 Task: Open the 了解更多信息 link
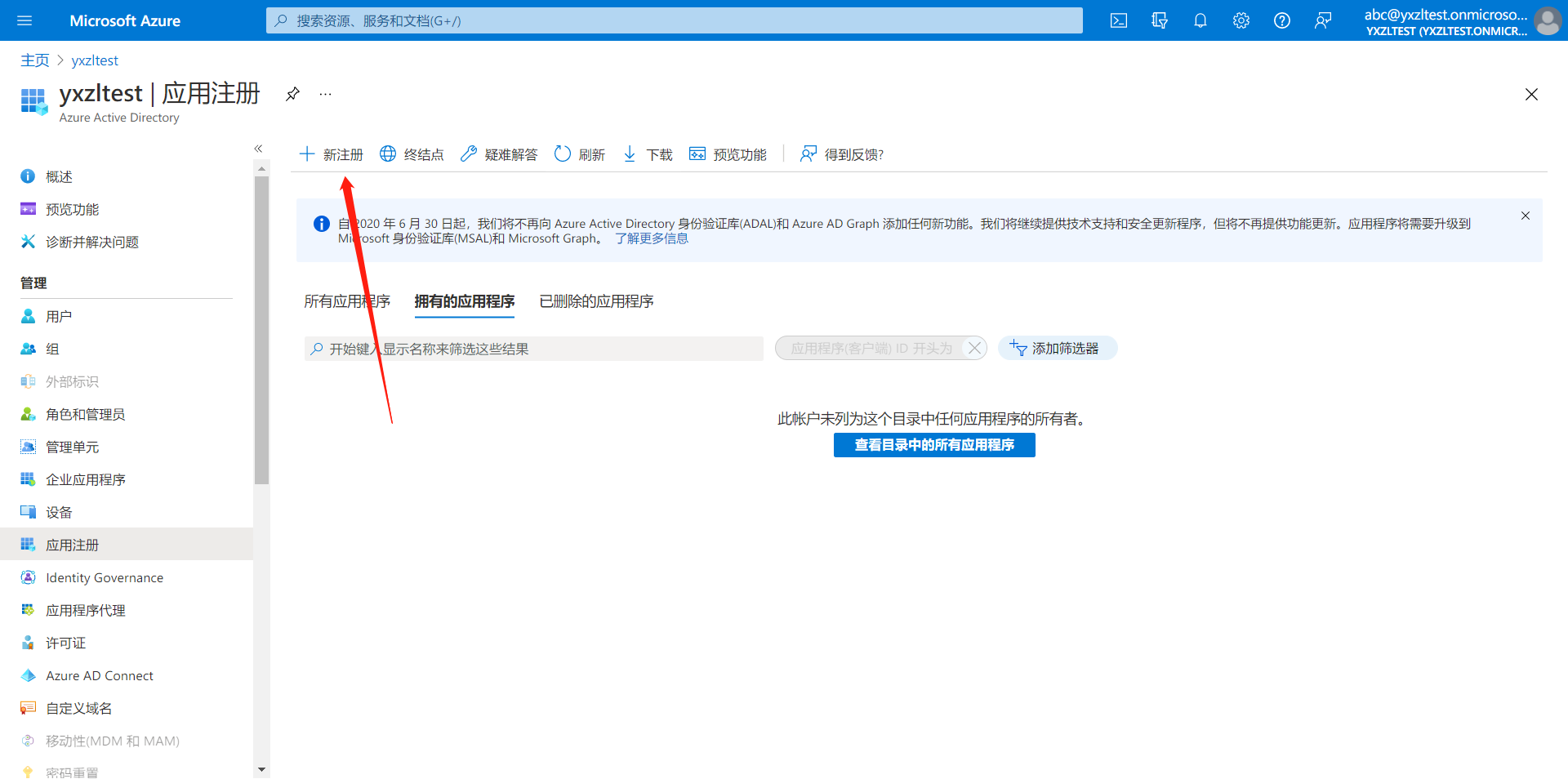652,238
